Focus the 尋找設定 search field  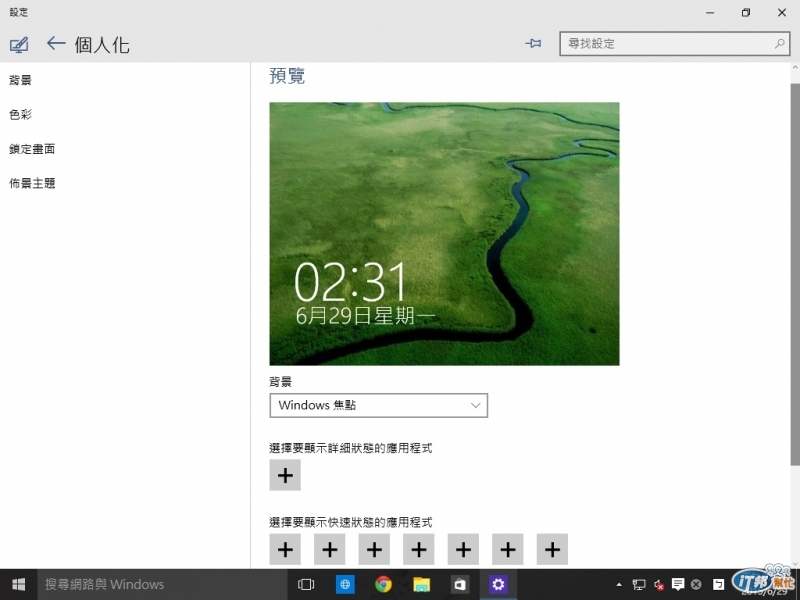coord(674,44)
